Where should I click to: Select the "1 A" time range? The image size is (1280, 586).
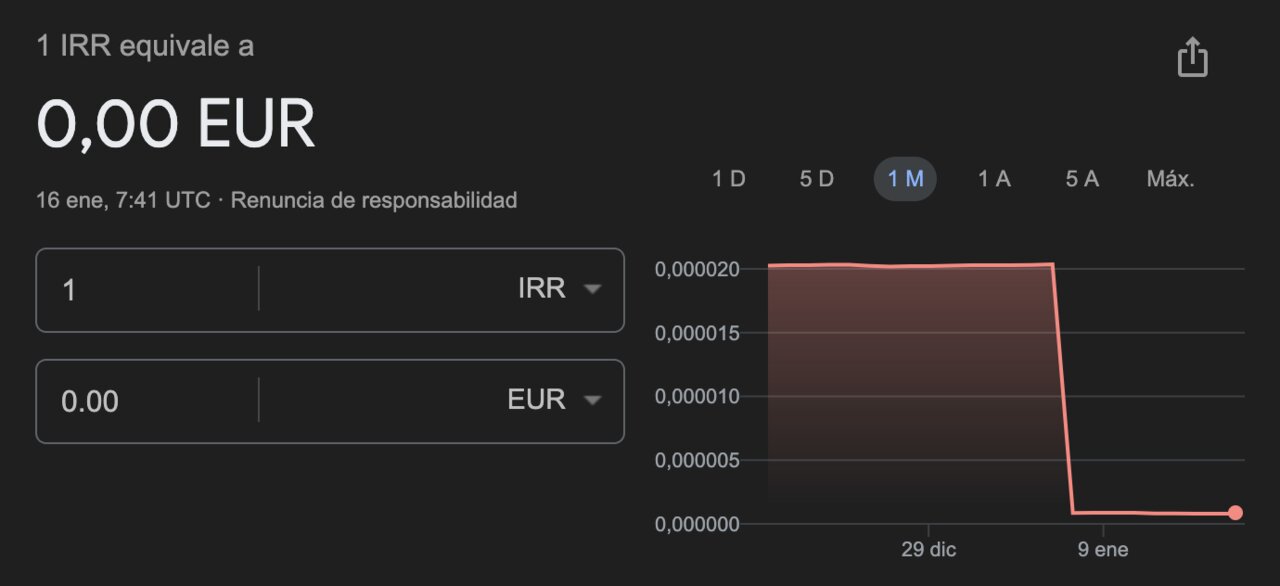(993, 178)
